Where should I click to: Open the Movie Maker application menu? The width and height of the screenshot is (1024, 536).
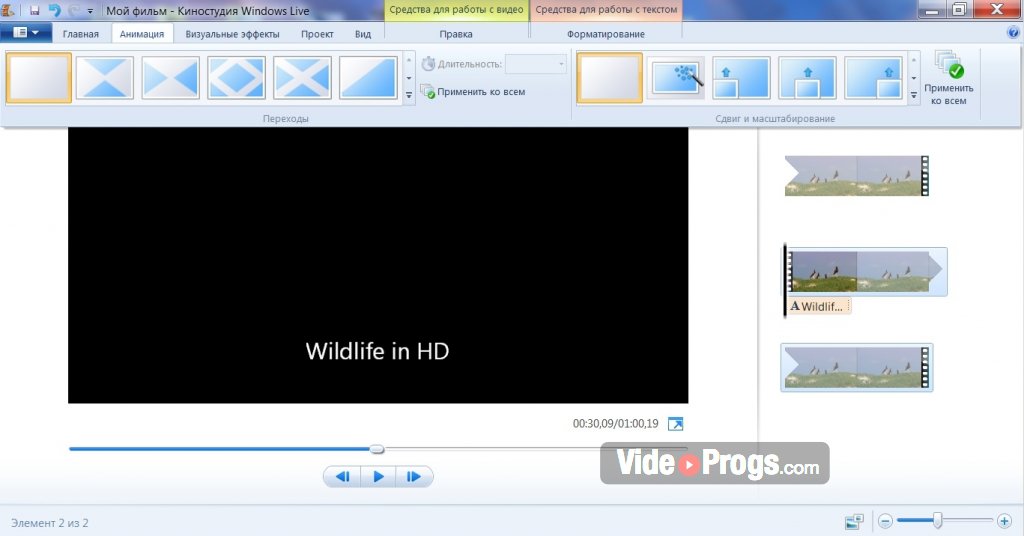(x=25, y=33)
